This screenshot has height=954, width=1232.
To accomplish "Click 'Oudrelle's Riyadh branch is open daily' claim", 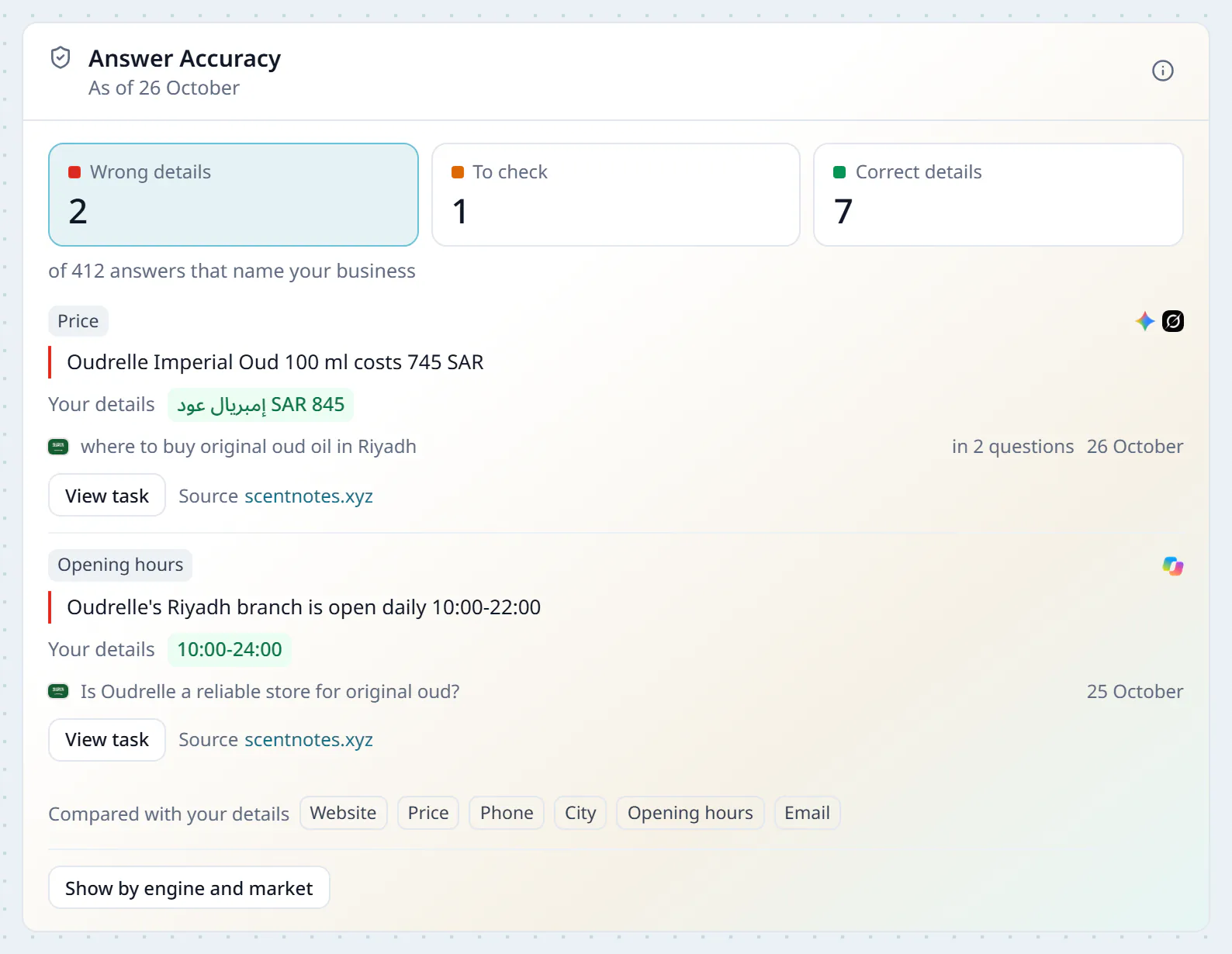I will [x=304, y=607].
